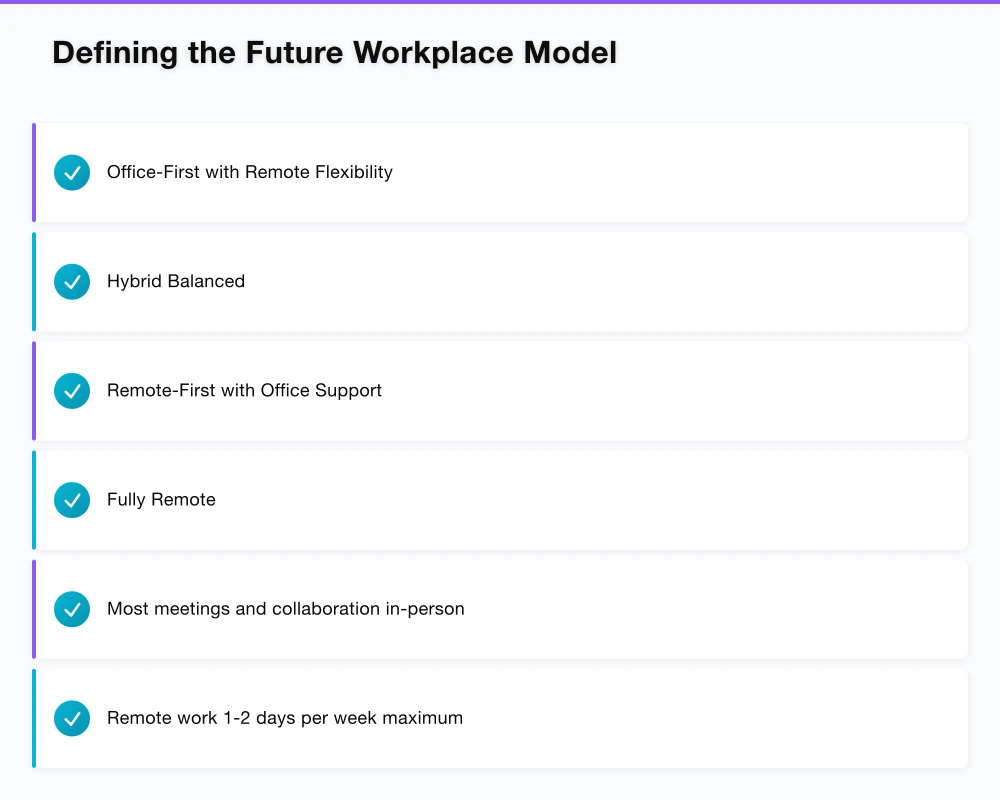Image resolution: width=1000 pixels, height=800 pixels.
Task: Select the Most meetings and collaboration in-person text
Action: (x=285, y=608)
